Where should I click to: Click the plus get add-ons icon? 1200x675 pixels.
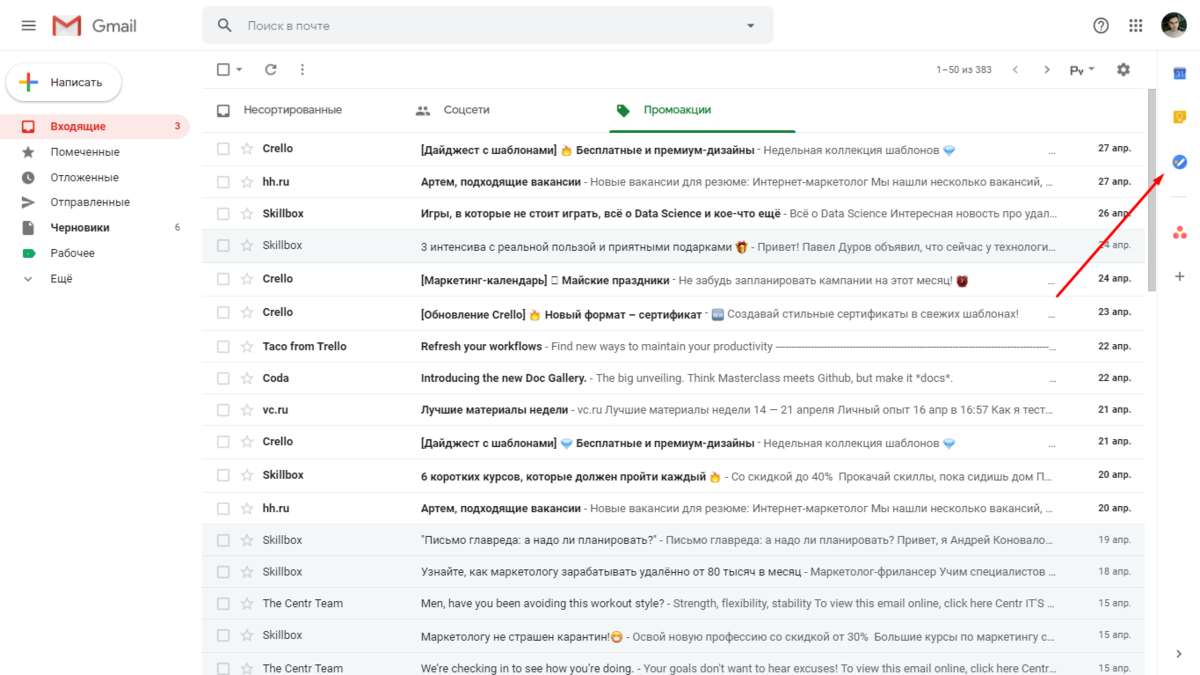tap(1179, 276)
